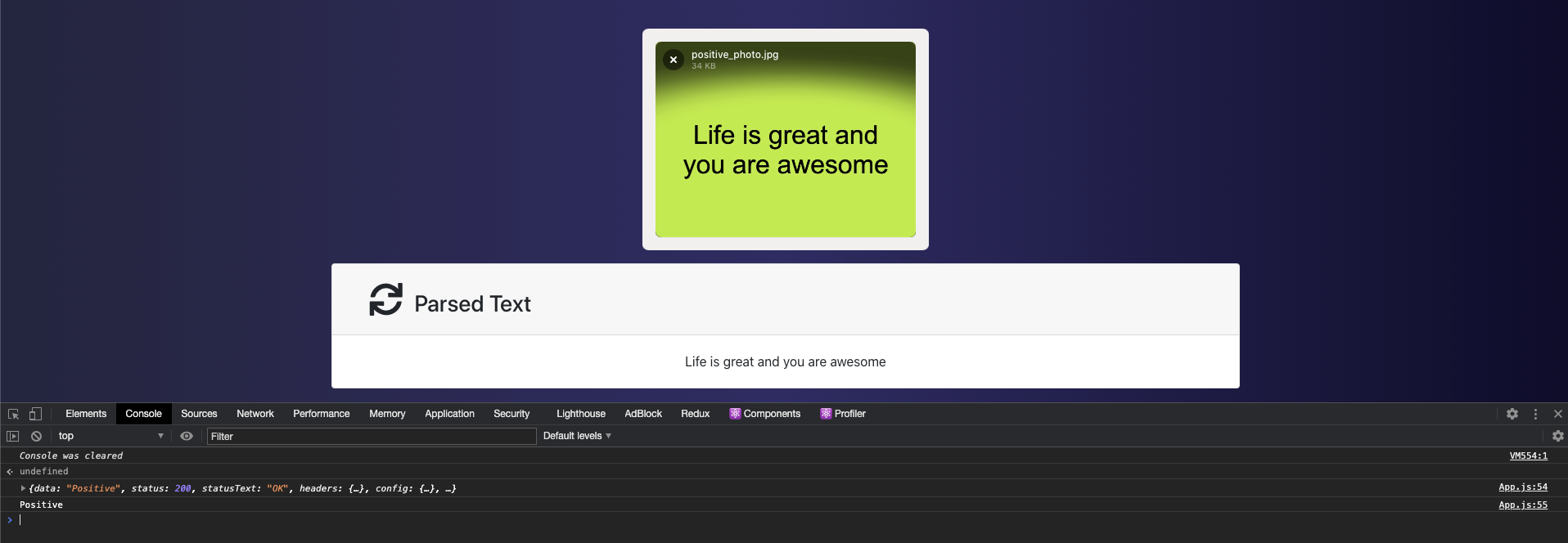The image size is (1568, 543).
Task: Click the 'Console was cleared' message
Action: coord(71,455)
